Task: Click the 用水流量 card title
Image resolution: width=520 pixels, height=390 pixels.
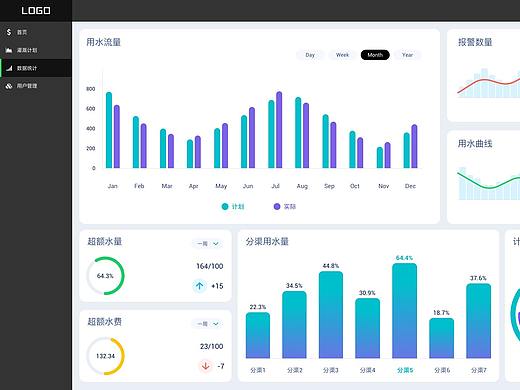Action: pyautogui.click(x=103, y=42)
